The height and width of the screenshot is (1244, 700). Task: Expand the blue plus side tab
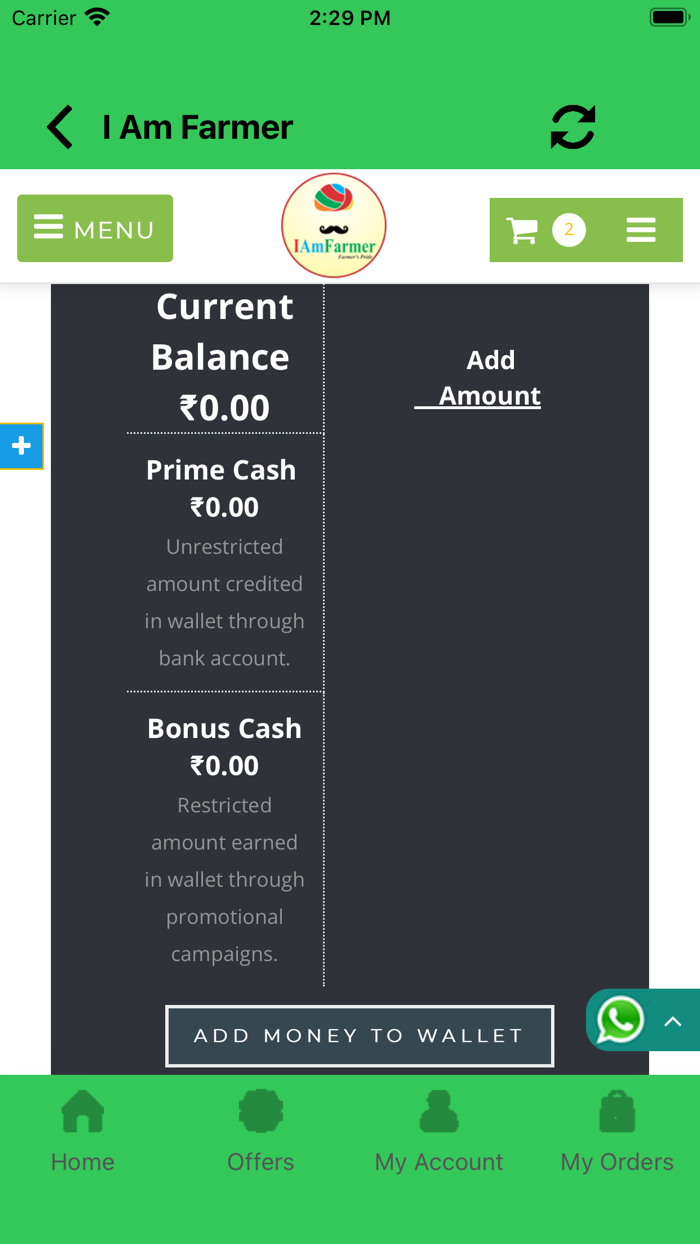click(x=21, y=446)
